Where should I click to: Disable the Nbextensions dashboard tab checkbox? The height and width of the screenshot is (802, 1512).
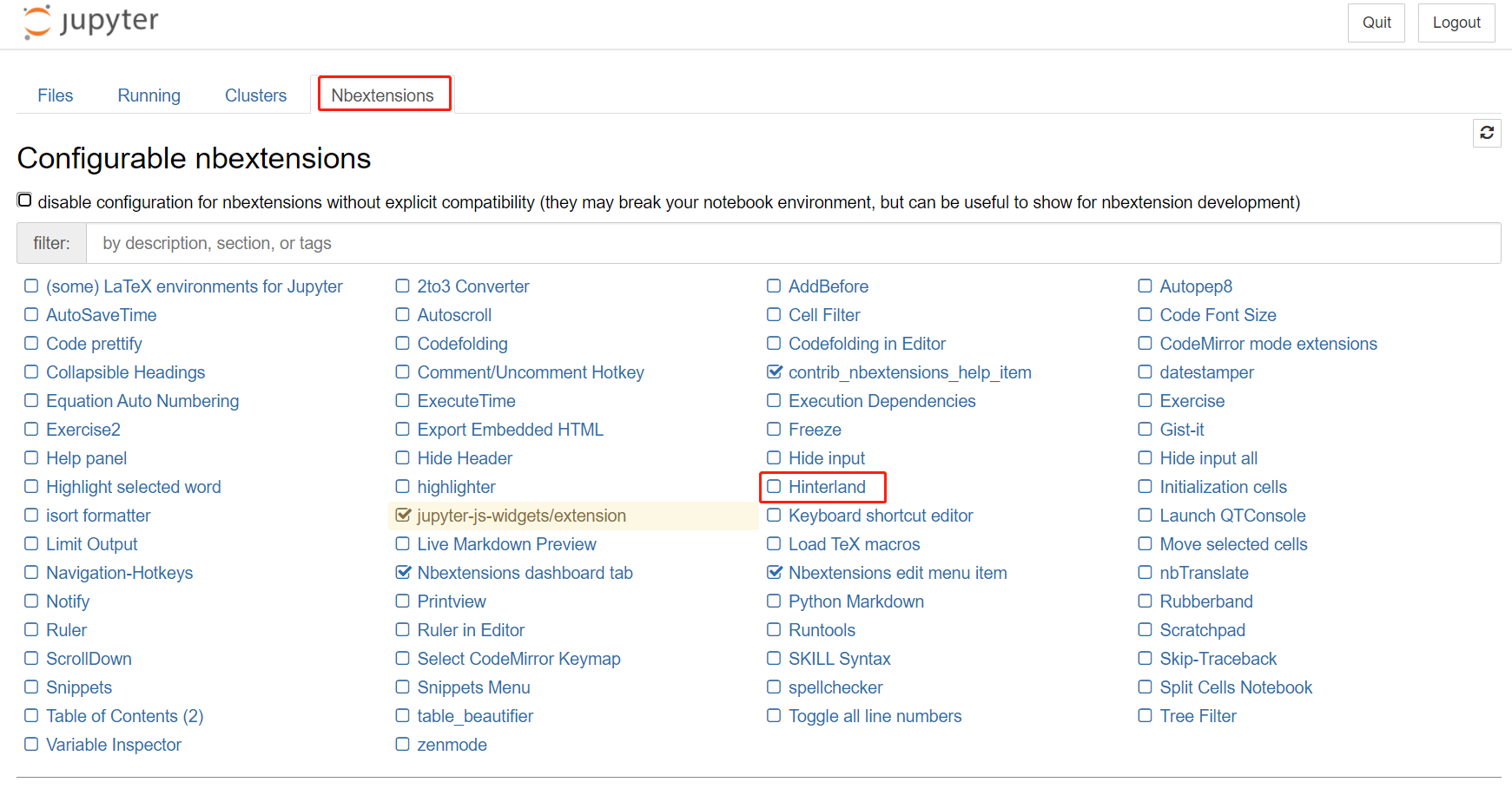coord(403,573)
